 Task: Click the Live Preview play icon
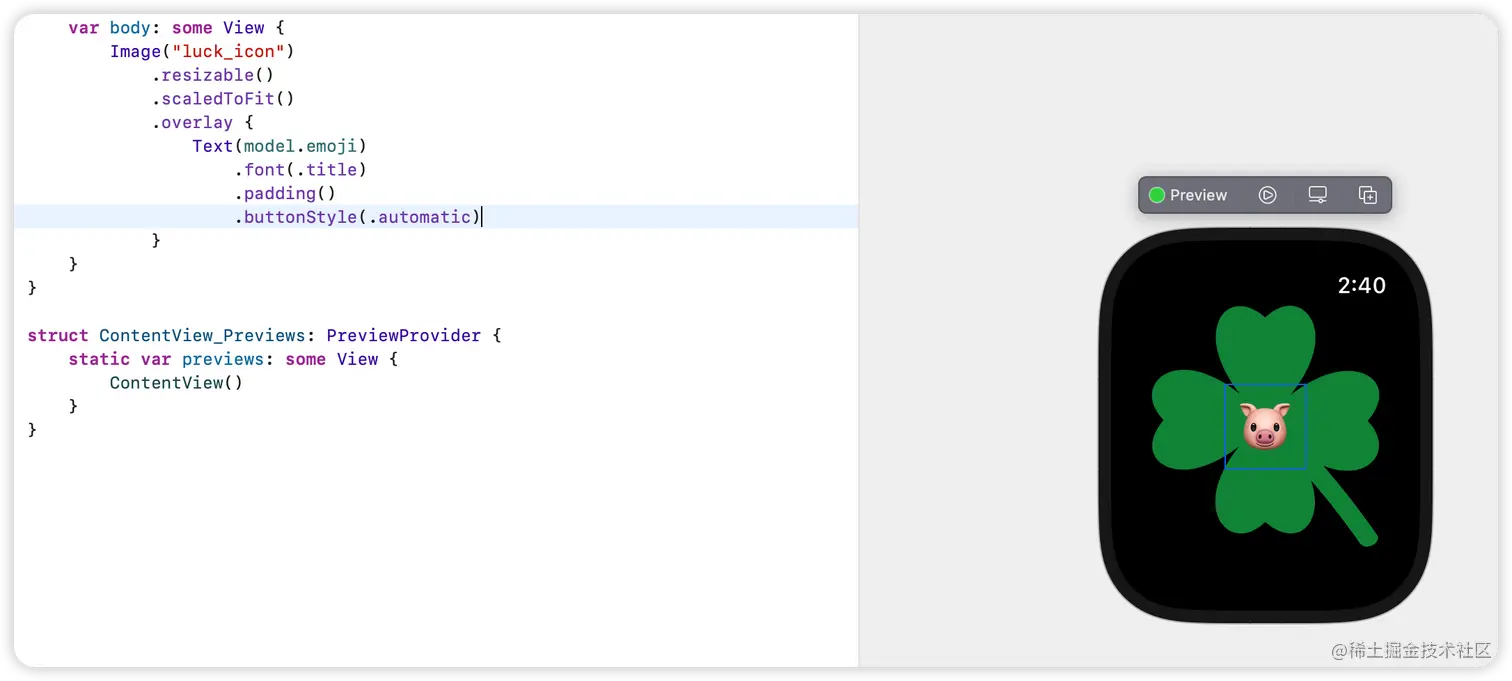coord(1267,195)
